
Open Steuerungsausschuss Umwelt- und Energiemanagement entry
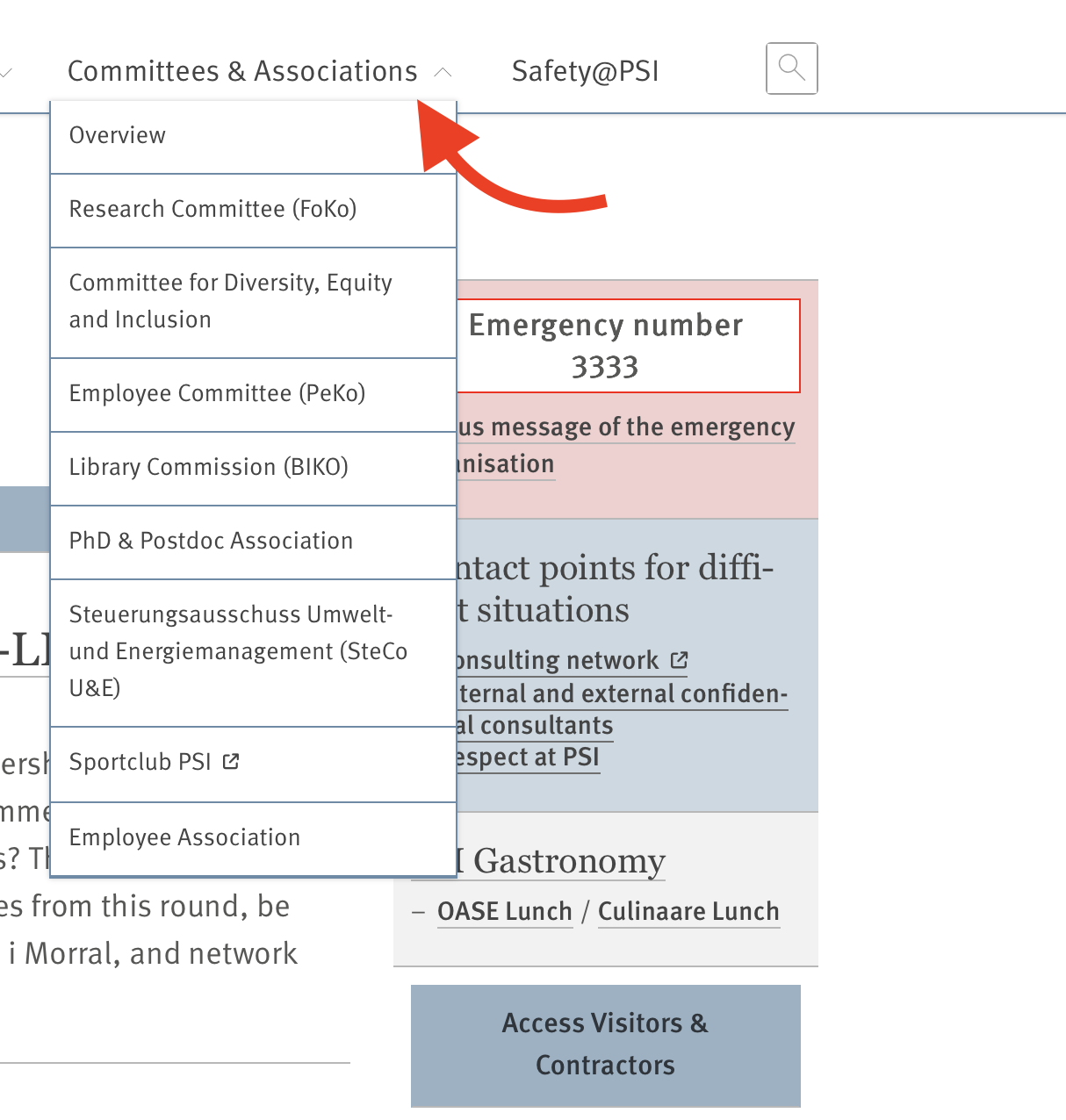238,651
